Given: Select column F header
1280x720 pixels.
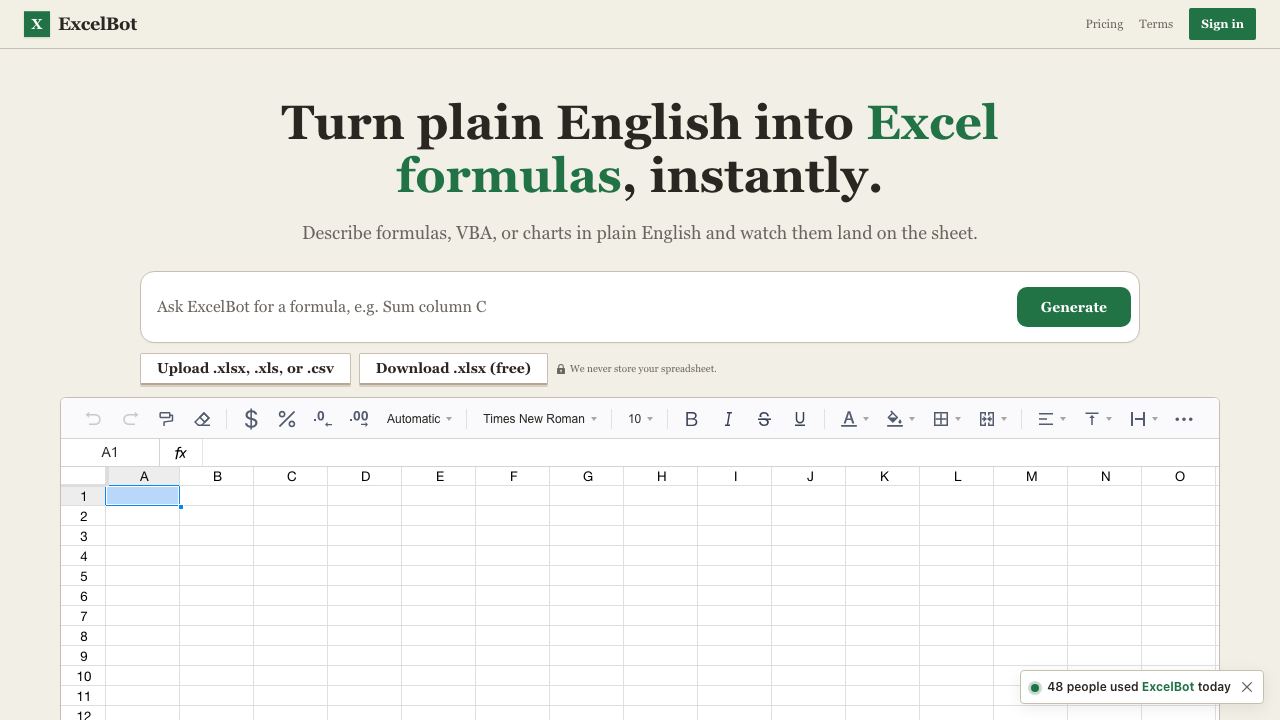Looking at the screenshot, I should pyautogui.click(x=513, y=476).
